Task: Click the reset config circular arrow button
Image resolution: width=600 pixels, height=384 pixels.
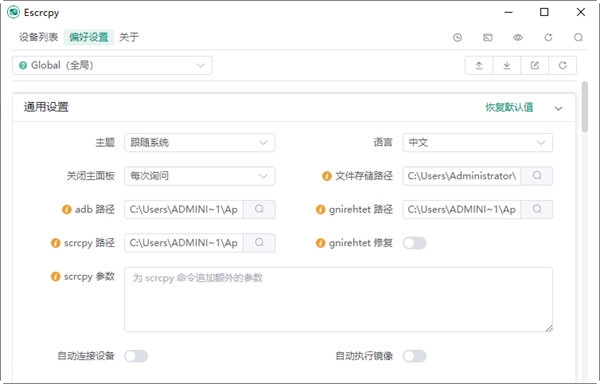Action: (x=562, y=65)
